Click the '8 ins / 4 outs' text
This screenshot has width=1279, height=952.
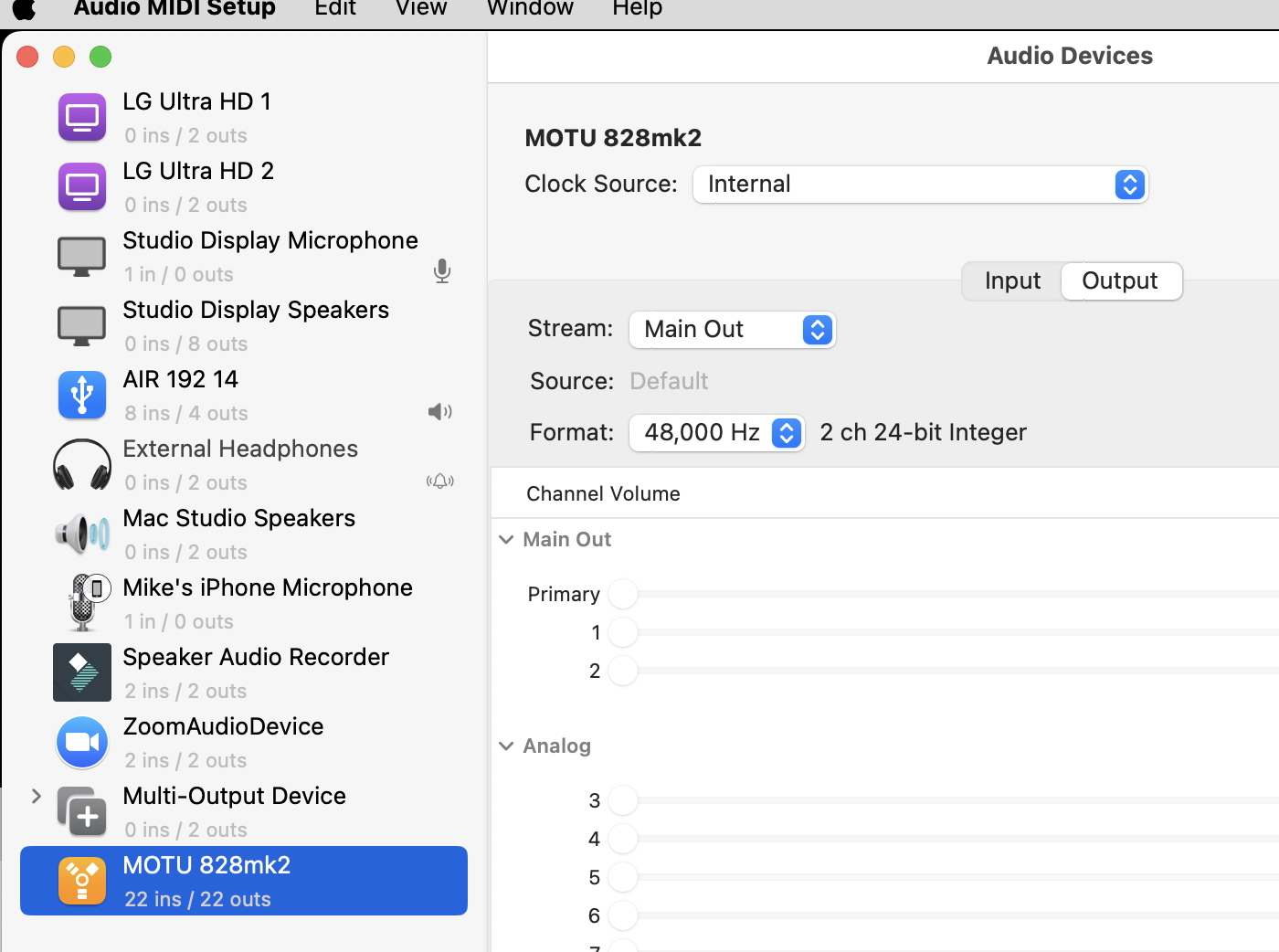click(x=186, y=413)
